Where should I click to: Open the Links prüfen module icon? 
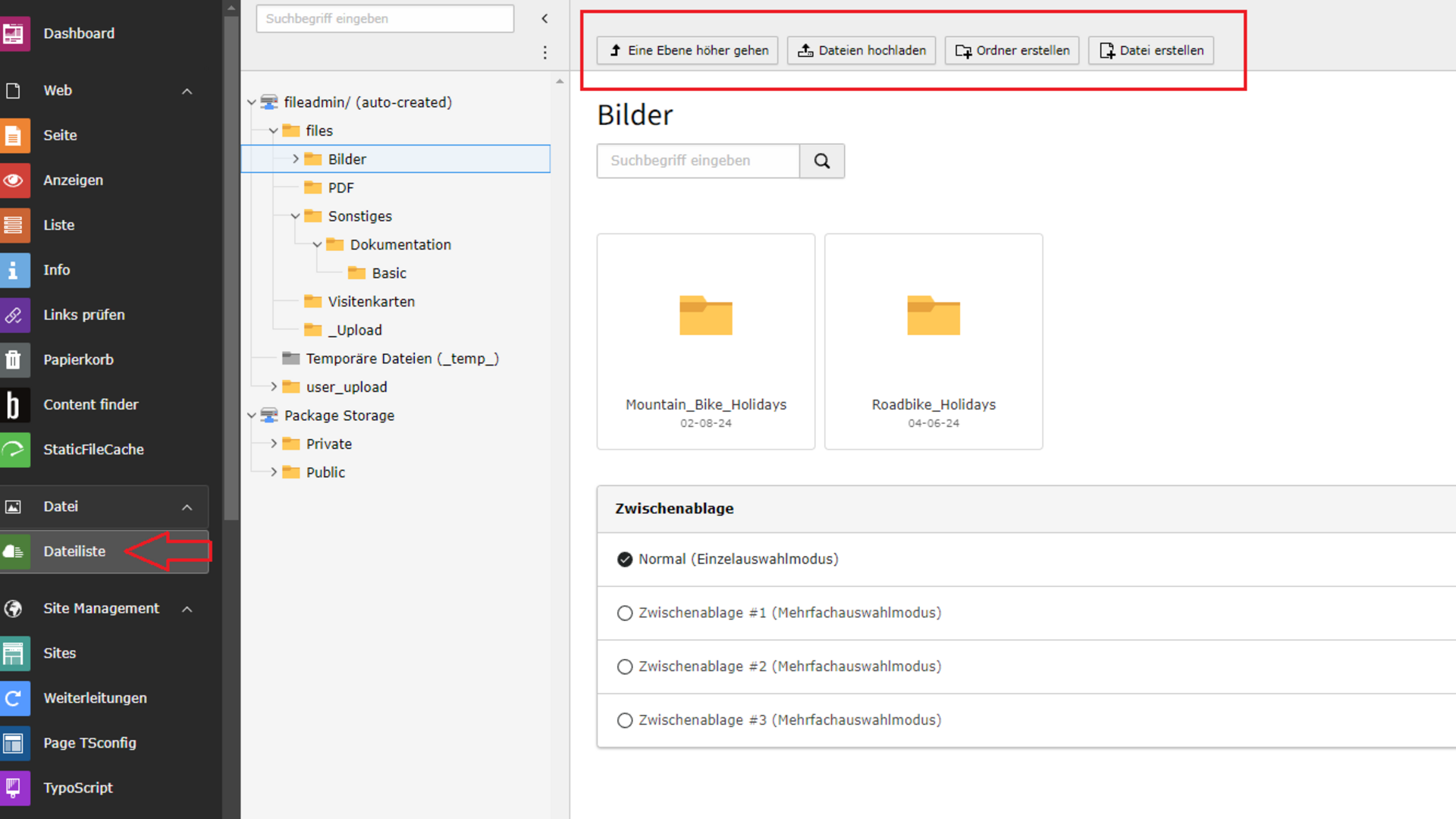click(14, 315)
